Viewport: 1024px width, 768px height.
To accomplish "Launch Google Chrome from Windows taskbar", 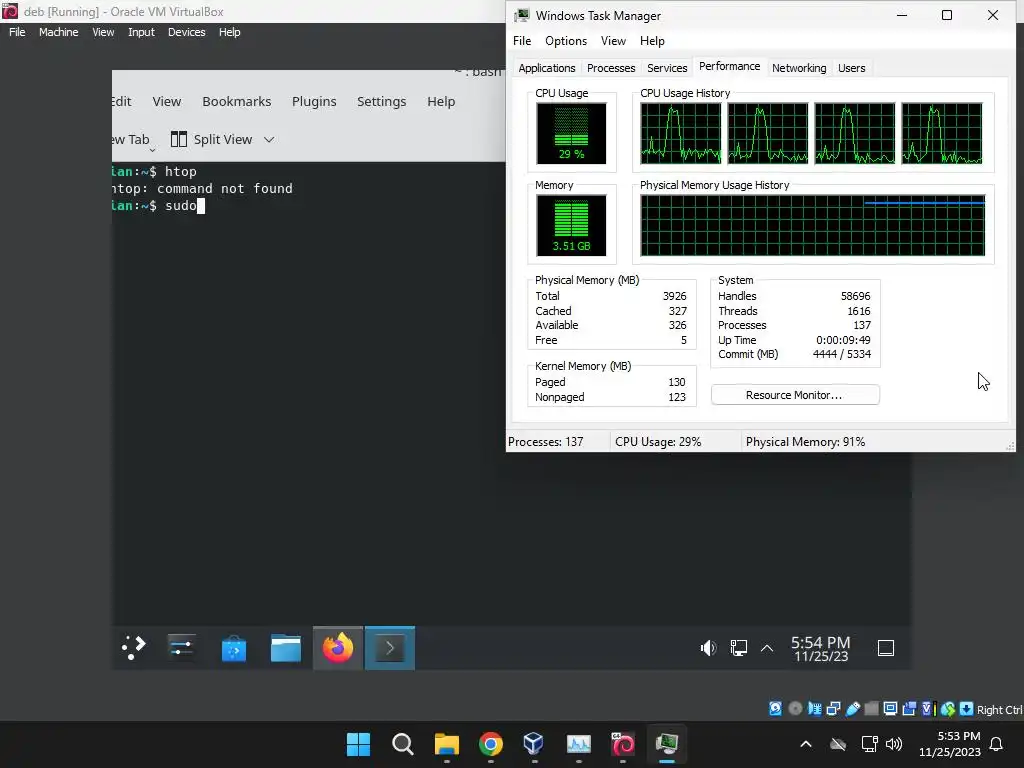I will pyautogui.click(x=490, y=744).
